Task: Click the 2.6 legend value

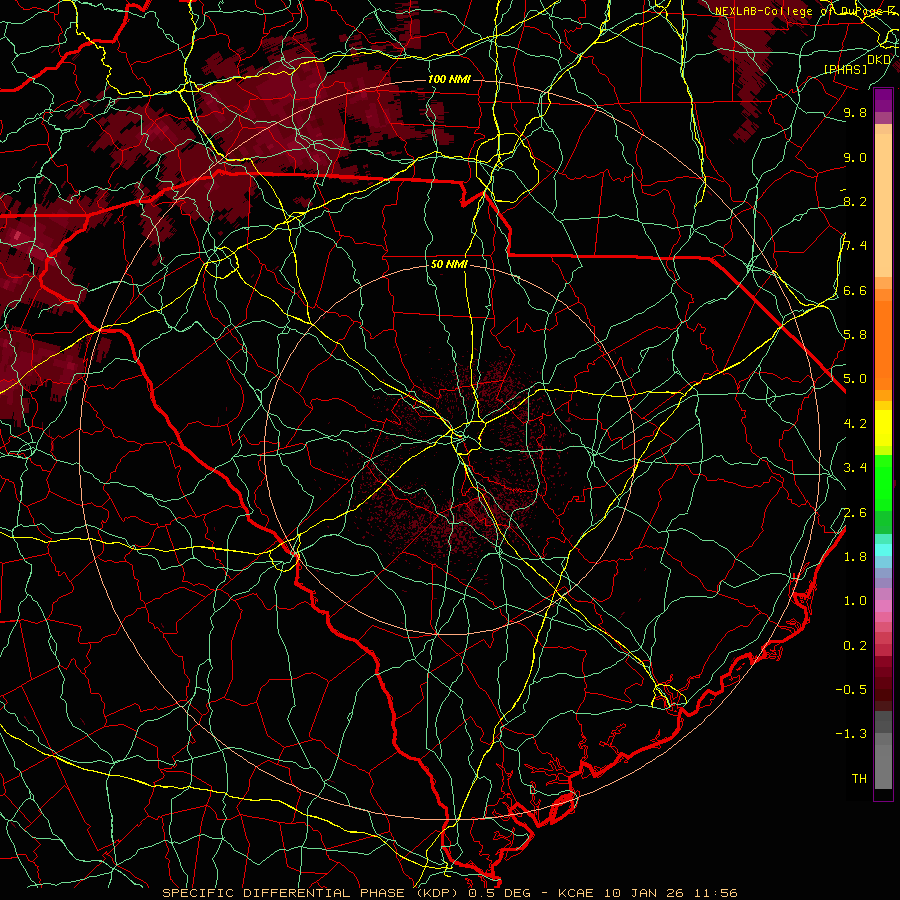Action: tap(855, 512)
